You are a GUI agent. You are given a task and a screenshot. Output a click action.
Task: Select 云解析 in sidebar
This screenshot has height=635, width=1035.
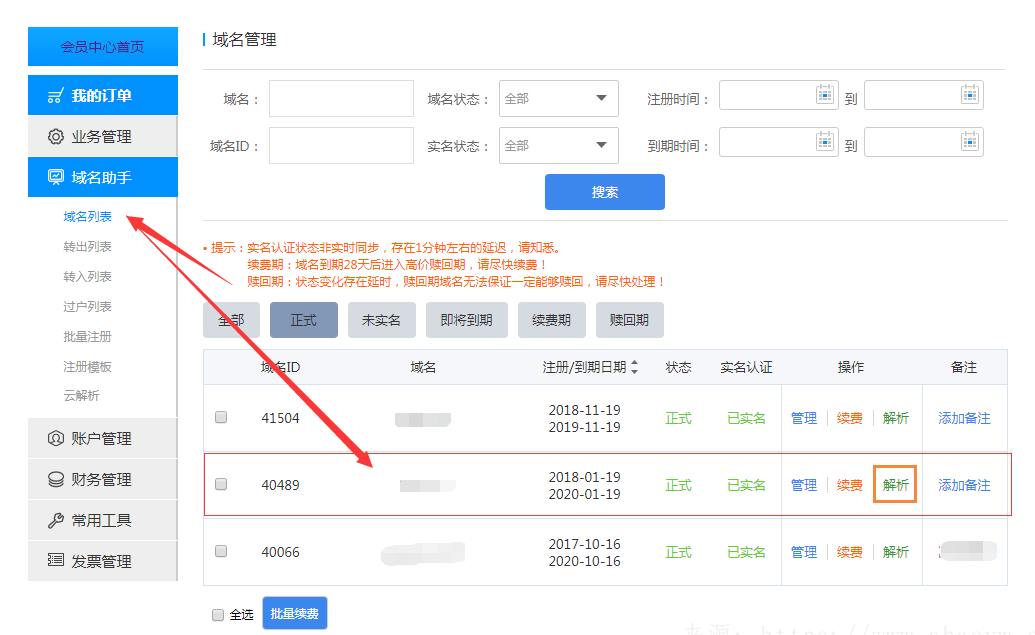(81, 395)
